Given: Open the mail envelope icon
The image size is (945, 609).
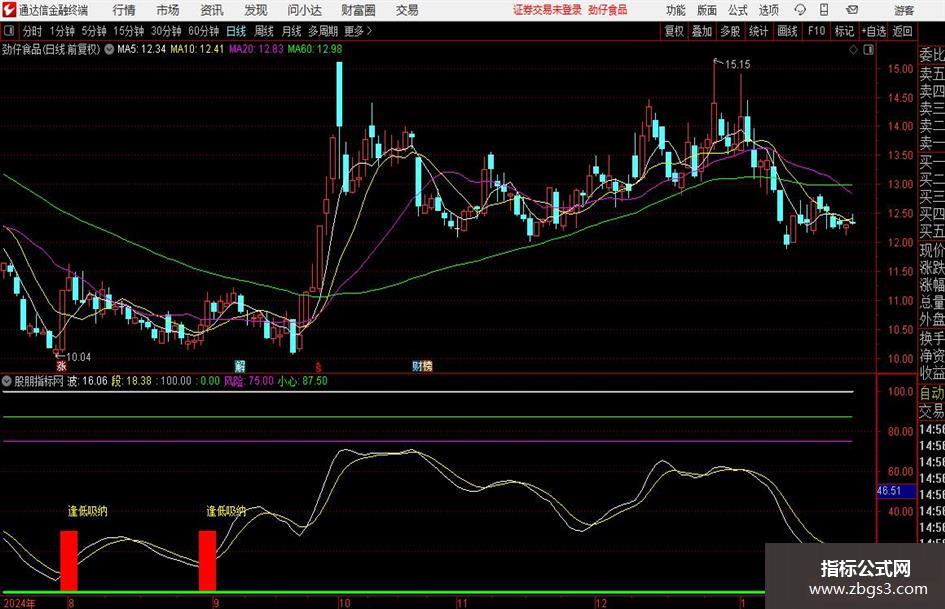Looking at the screenshot, I should click(x=852, y=10).
